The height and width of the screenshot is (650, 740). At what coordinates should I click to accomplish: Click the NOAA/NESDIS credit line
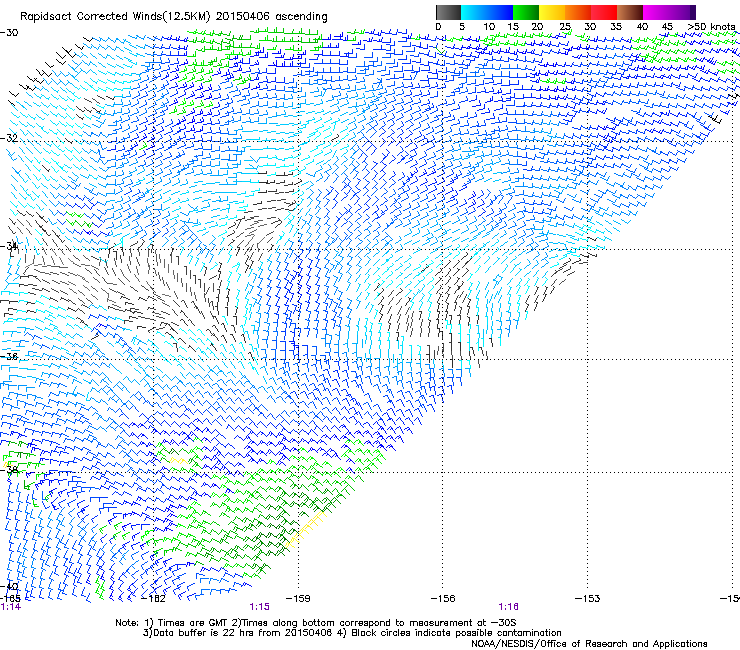tap(589, 644)
